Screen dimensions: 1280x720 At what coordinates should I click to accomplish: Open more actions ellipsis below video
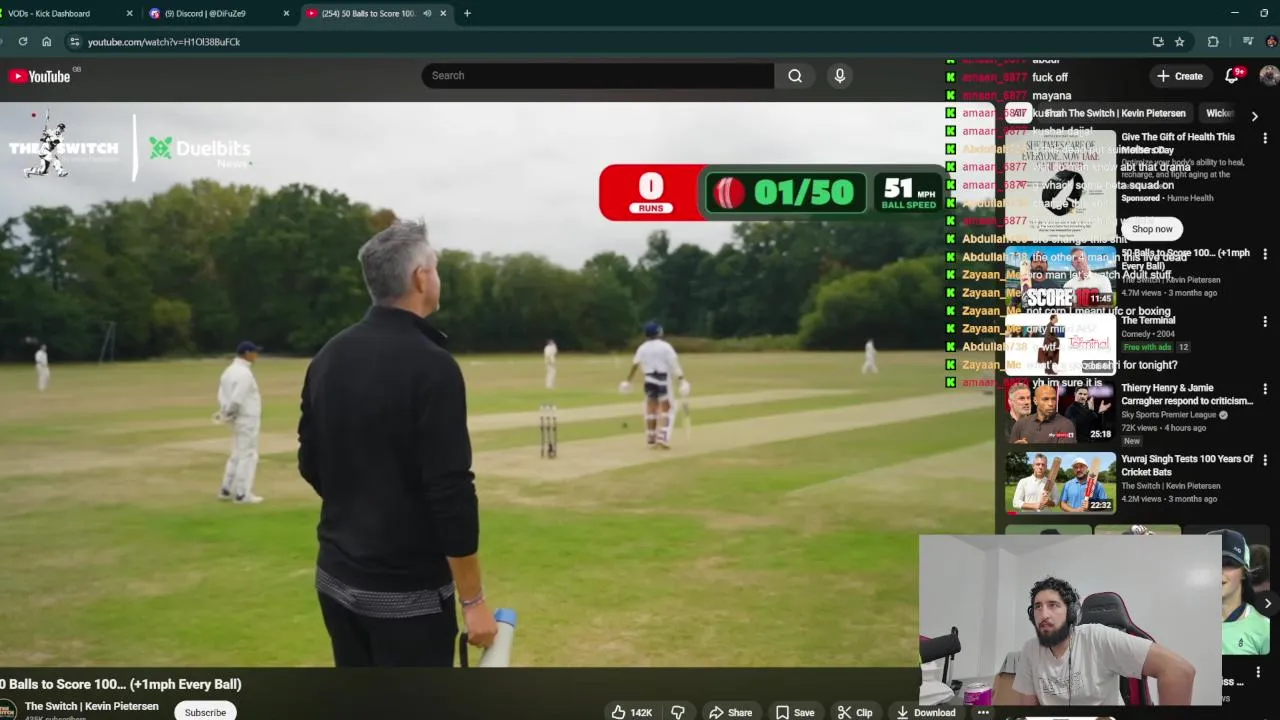point(983,712)
